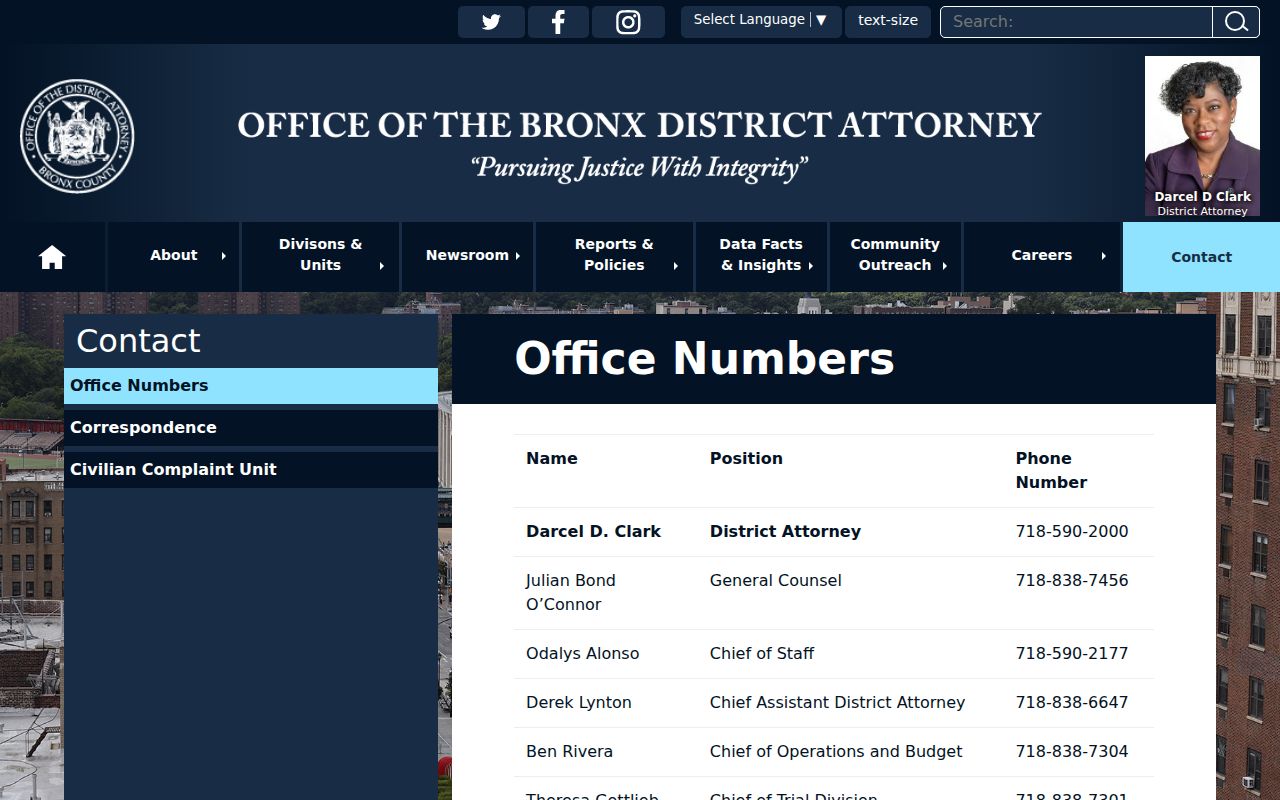Viewport: 1280px width, 800px height.
Task: Open the Facebook social link
Action: (x=558, y=22)
